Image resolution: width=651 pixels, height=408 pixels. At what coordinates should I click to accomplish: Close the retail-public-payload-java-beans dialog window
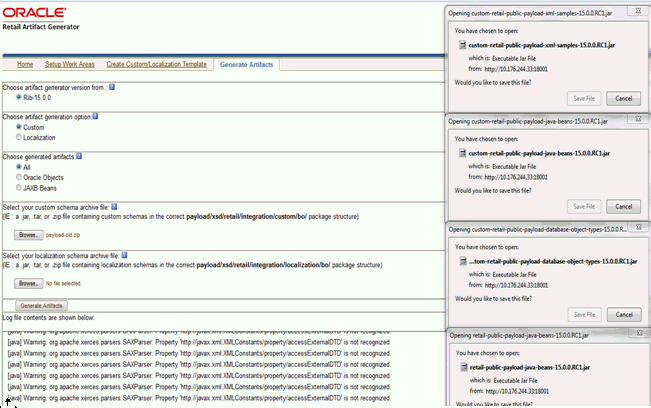coord(639,333)
